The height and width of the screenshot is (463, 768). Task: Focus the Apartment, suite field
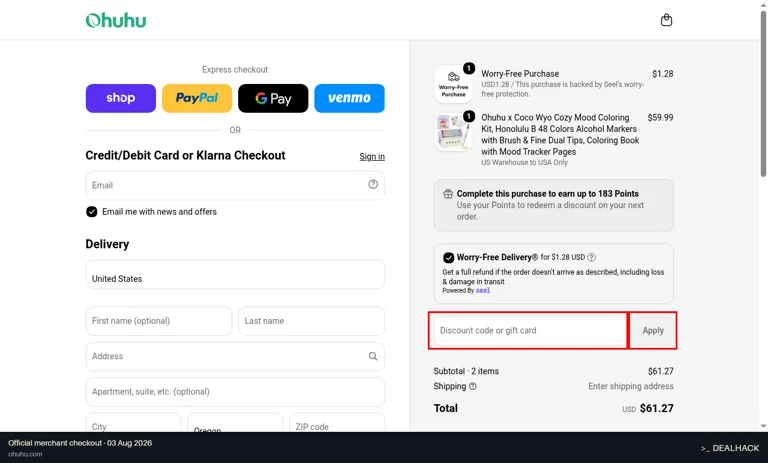235,391
